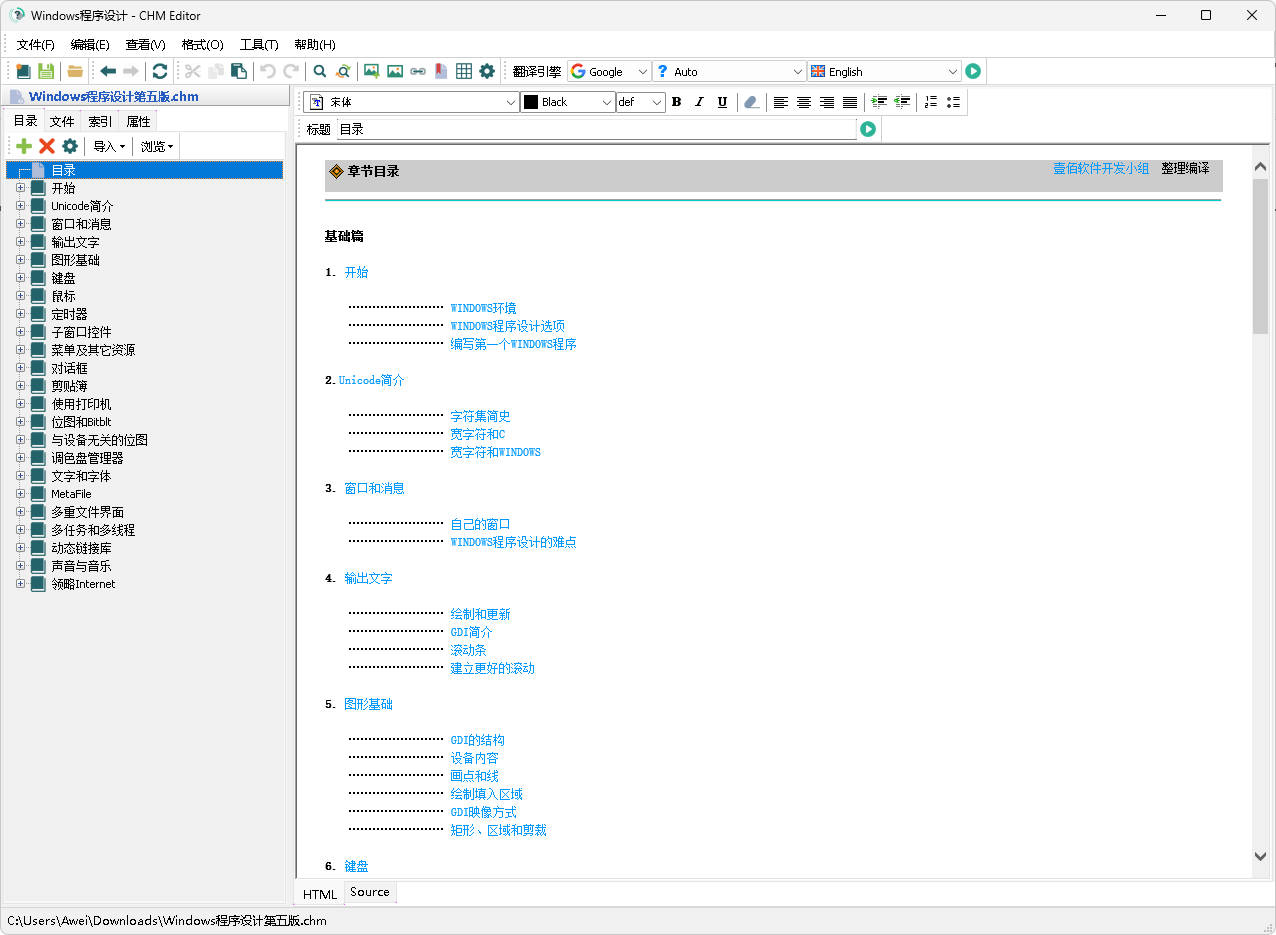Click the insert image icon with plus
This screenshot has width=1276, height=935.
[x=372, y=71]
